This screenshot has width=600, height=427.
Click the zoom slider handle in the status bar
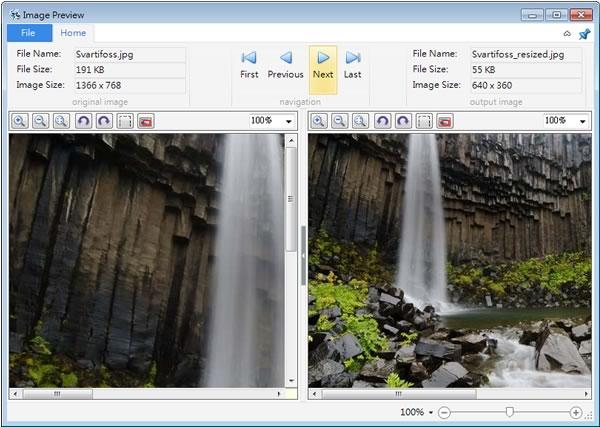pyautogui.click(x=509, y=412)
